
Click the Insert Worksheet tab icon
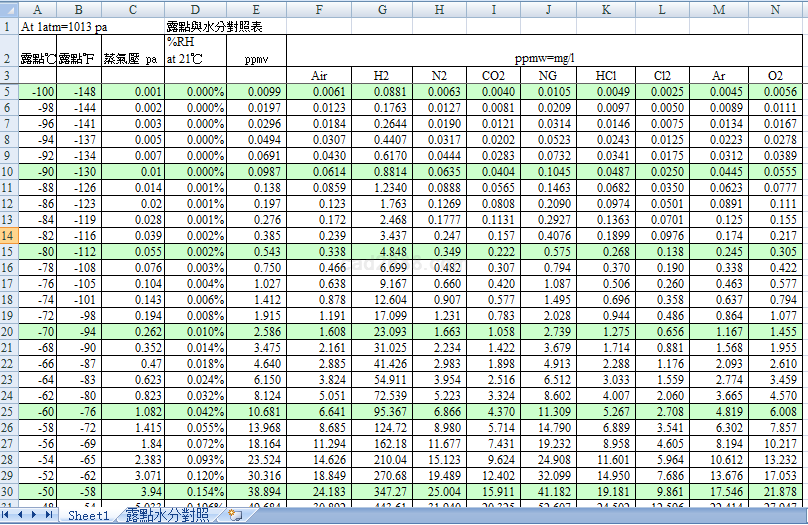pos(233,516)
